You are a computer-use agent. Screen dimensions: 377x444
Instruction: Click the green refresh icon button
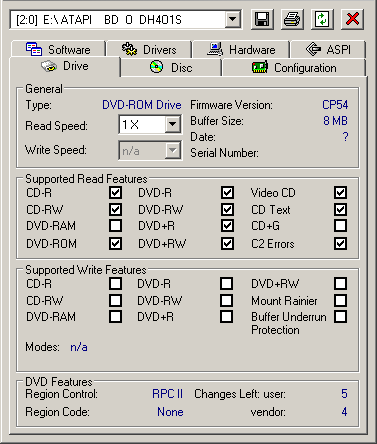(x=322, y=19)
